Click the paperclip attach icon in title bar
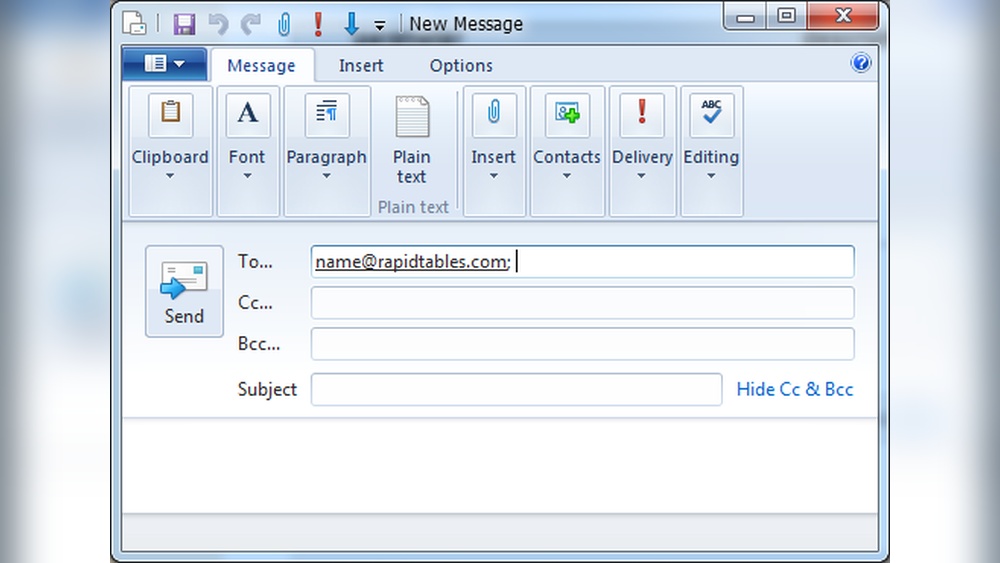 (284, 24)
